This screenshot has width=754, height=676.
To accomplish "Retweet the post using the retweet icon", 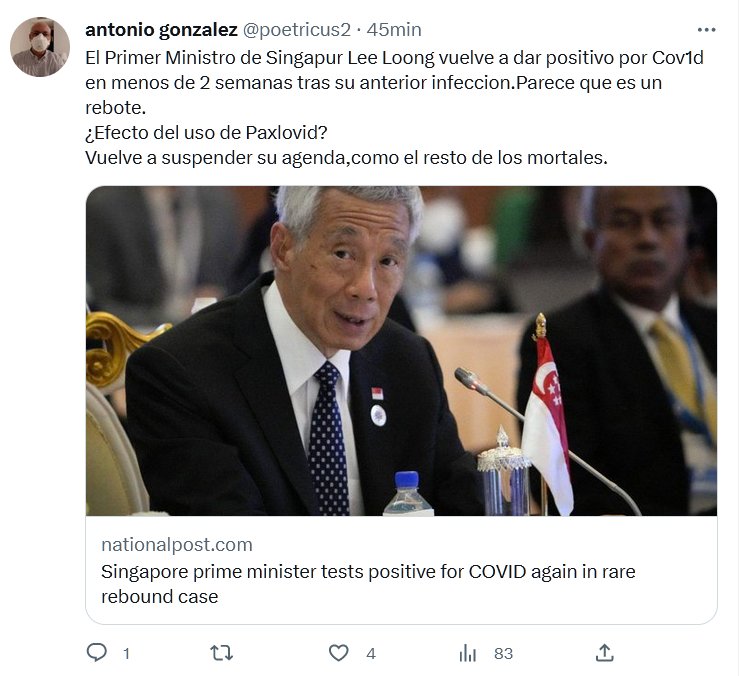I will 222,653.
